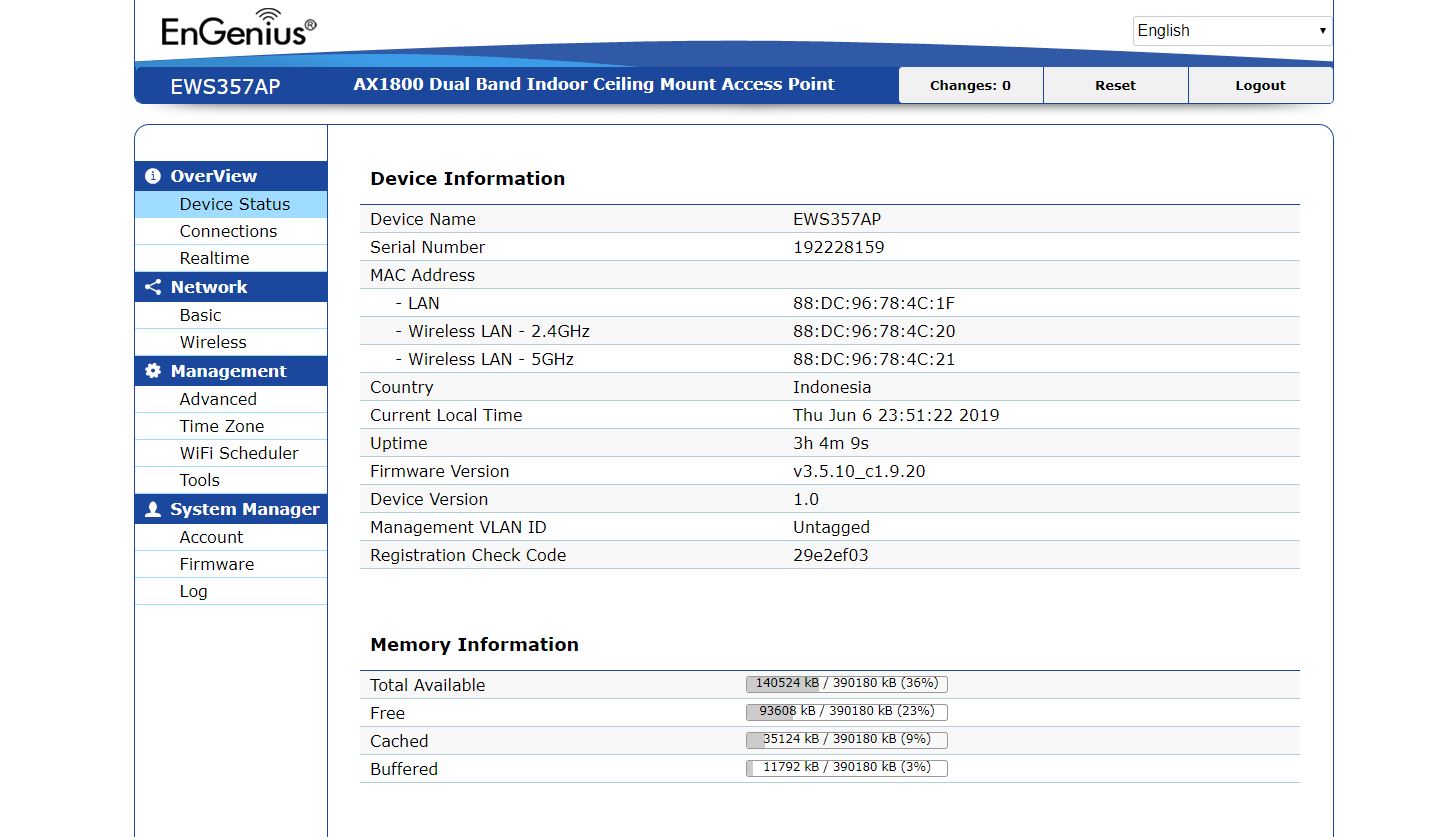Click the Device Version value 1.0
The image size is (1430, 837).
pyautogui.click(x=806, y=499)
